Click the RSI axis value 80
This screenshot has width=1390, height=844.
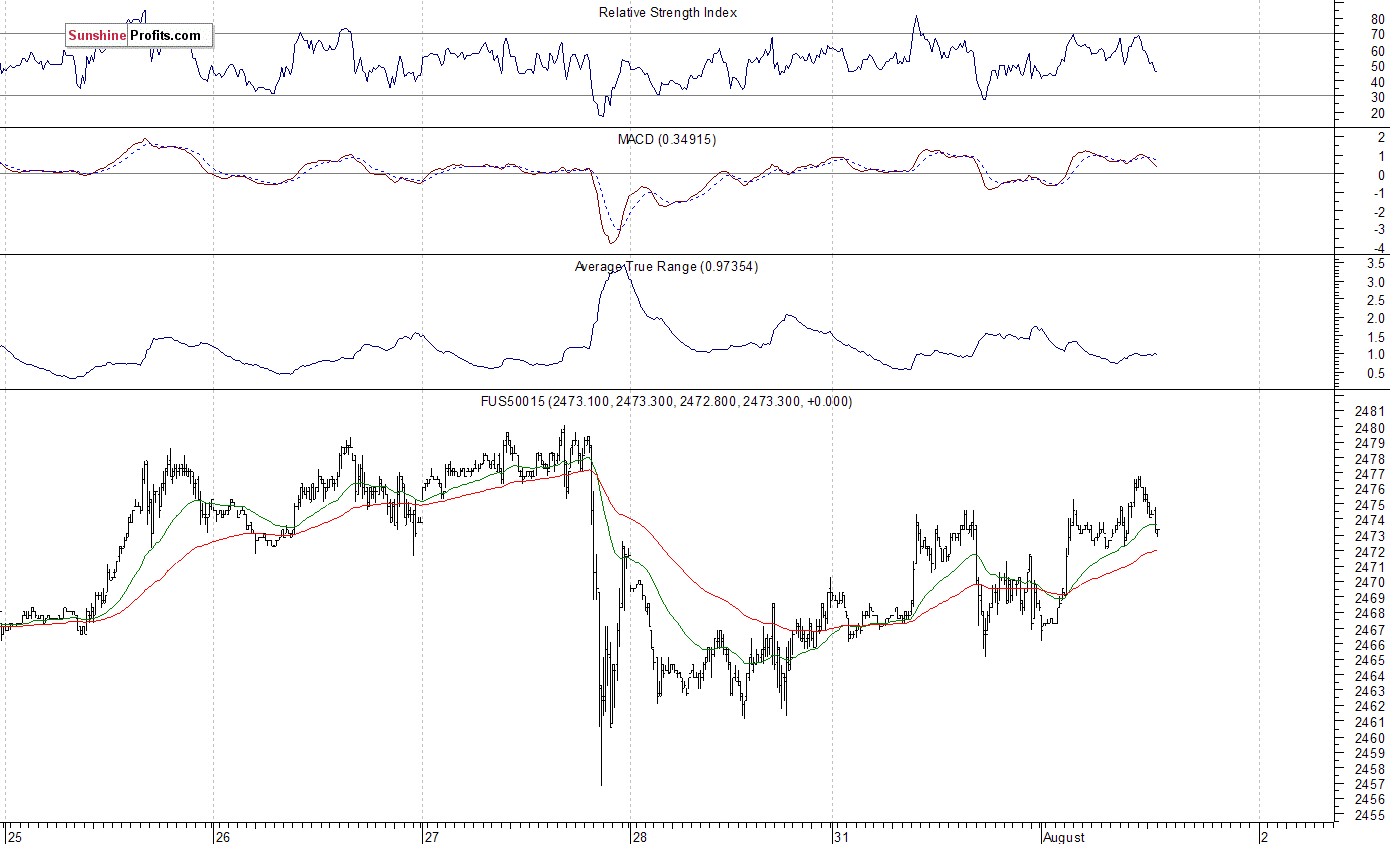pos(1378,19)
